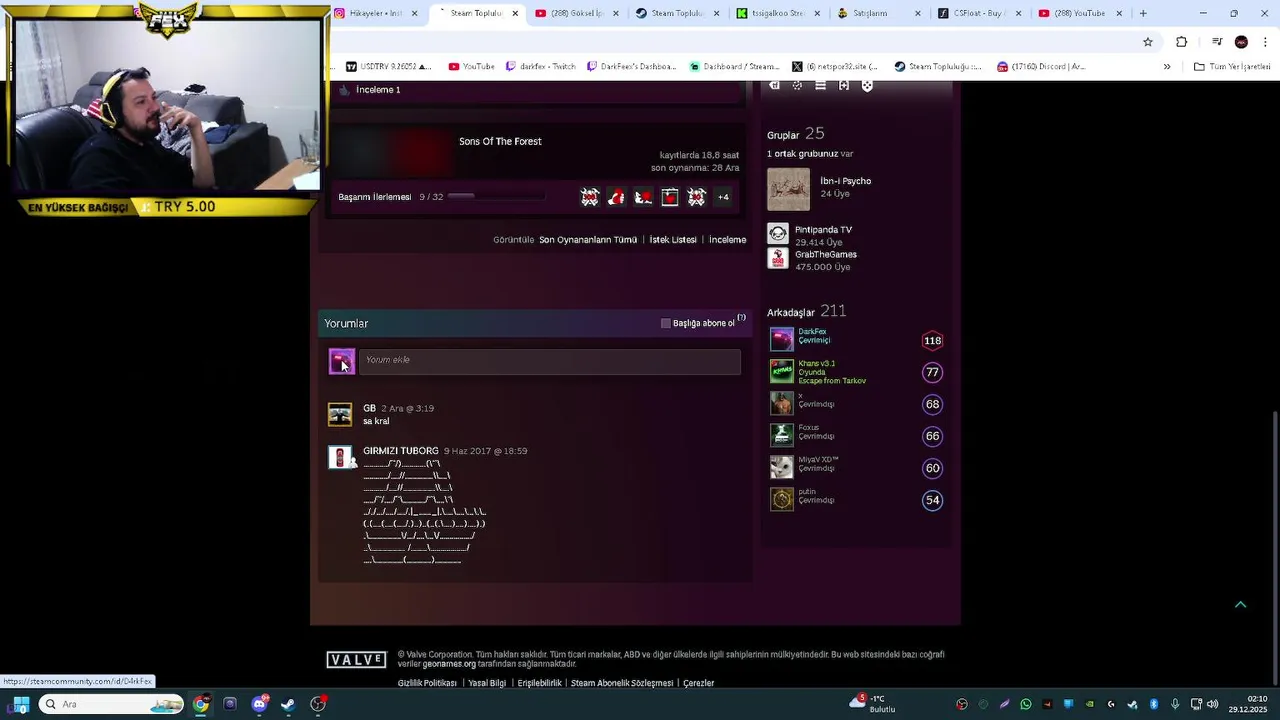Screen dimensions: 1280x720
Task: Switch to the (288) Göksel browser tab
Action: 577,13
